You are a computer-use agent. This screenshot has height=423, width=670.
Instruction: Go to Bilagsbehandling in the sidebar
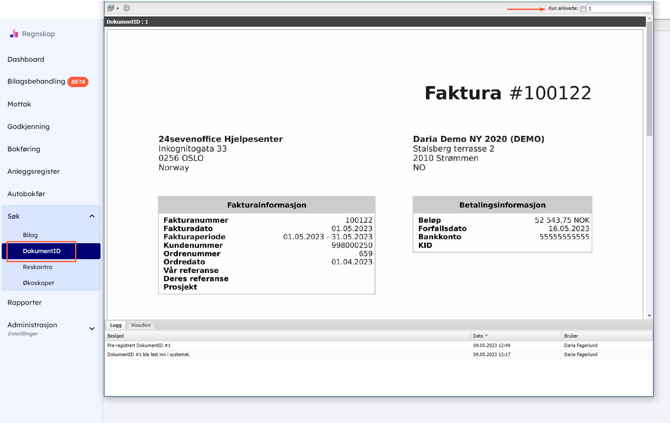click(35, 82)
